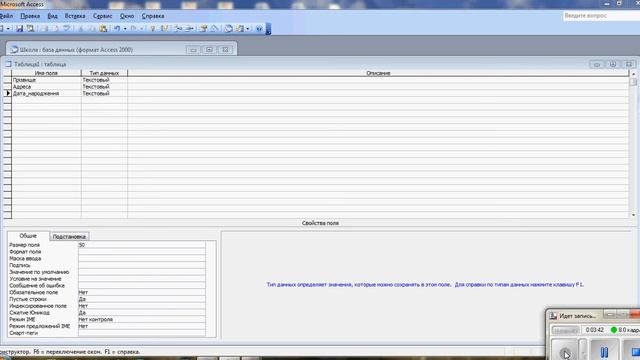Image resolution: width=640 pixels, height=360 pixels.
Task: Click the Spelling check icon in toolbar
Action: tap(66, 29)
